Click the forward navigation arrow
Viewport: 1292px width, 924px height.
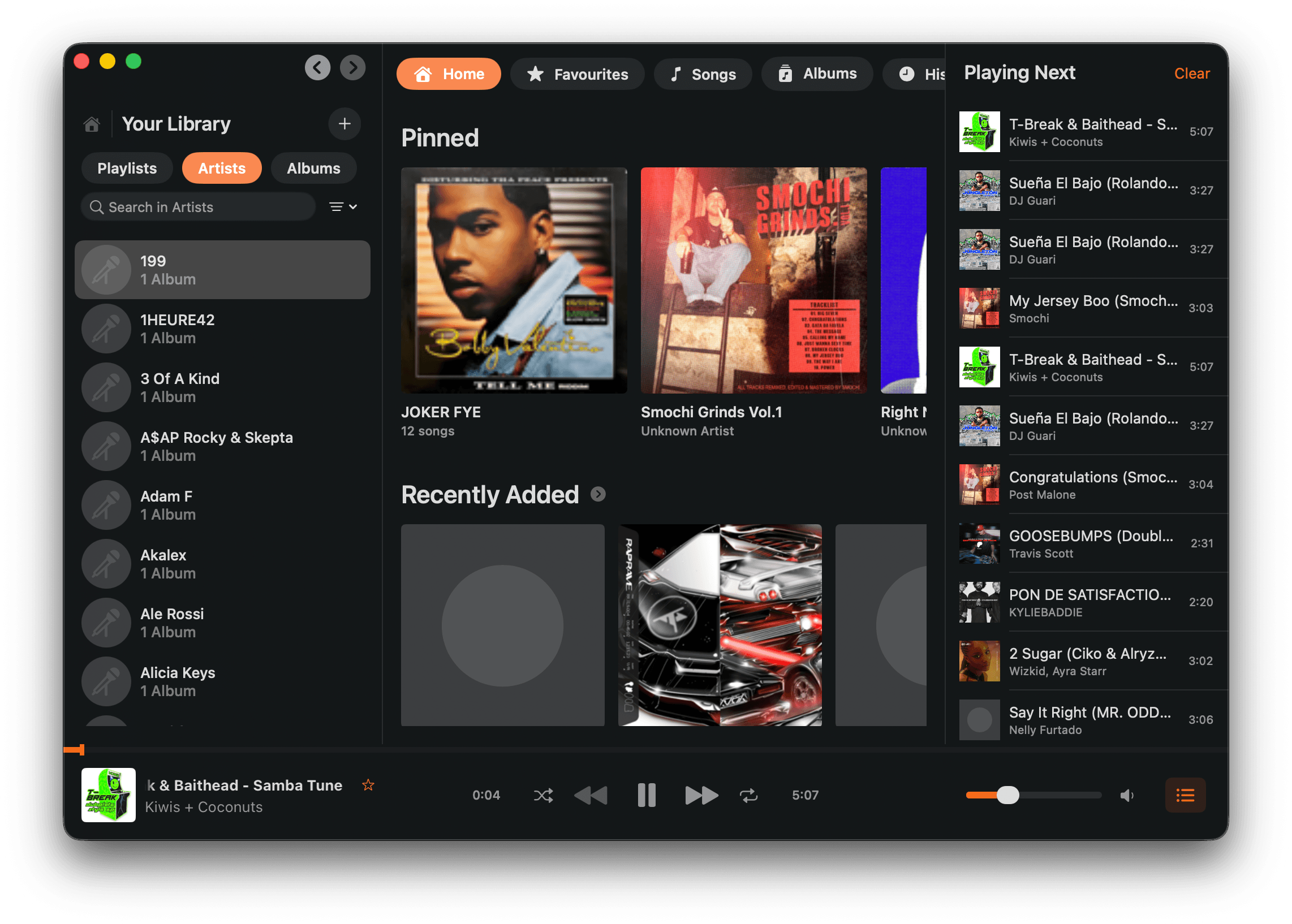click(353, 68)
